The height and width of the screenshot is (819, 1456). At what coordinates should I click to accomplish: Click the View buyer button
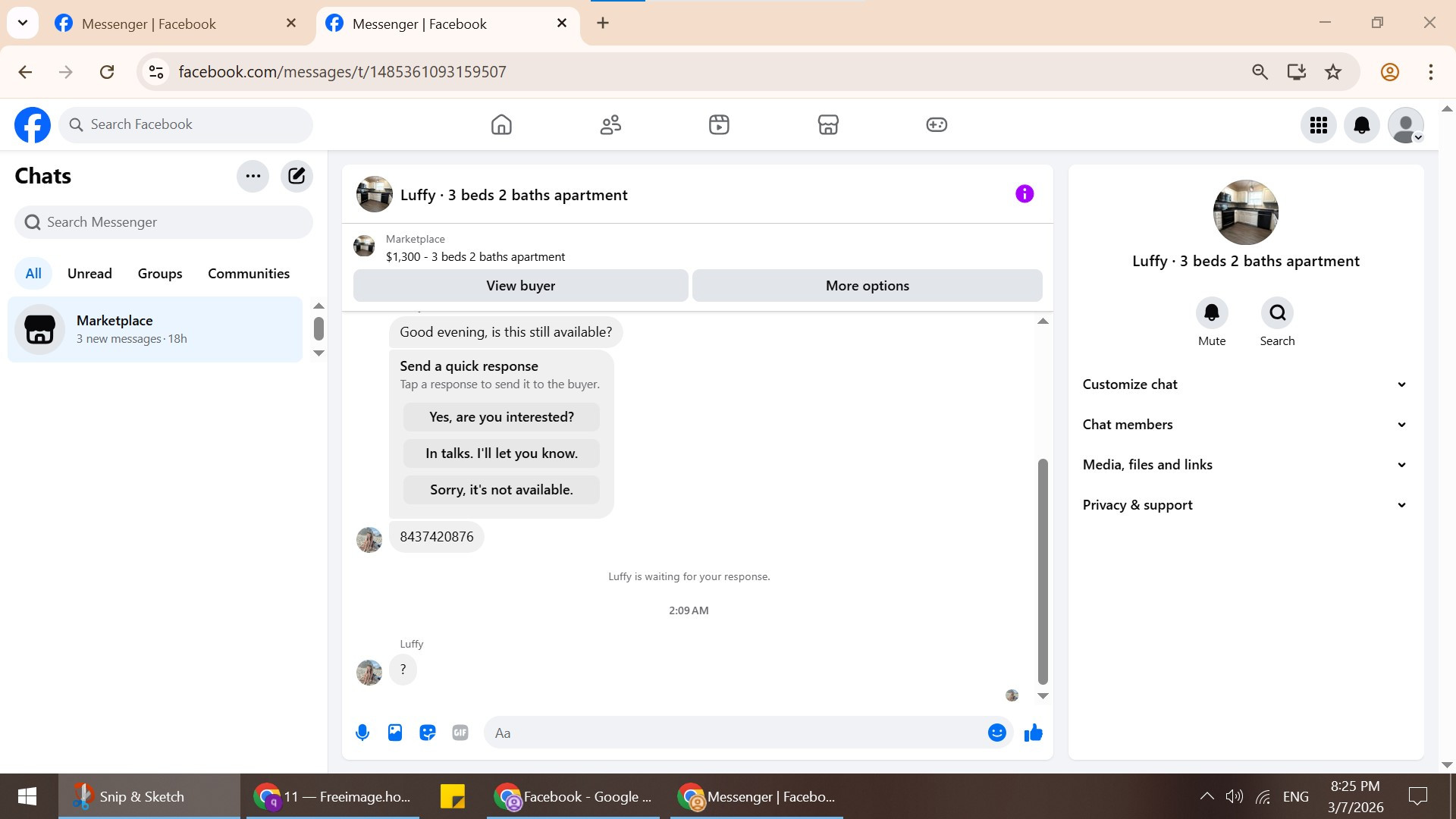point(521,286)
